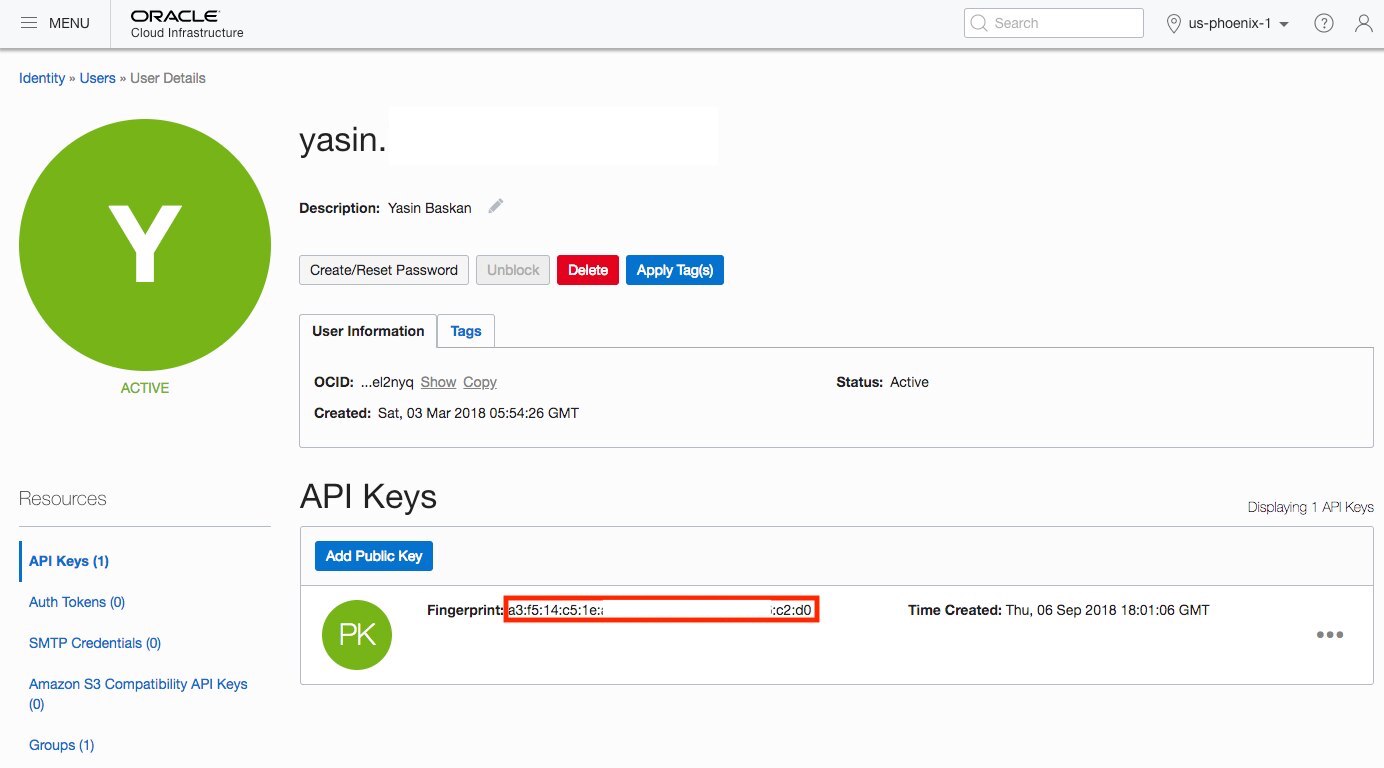Show the full OCID
The image size is (1384, 768).
pos(438,382)
